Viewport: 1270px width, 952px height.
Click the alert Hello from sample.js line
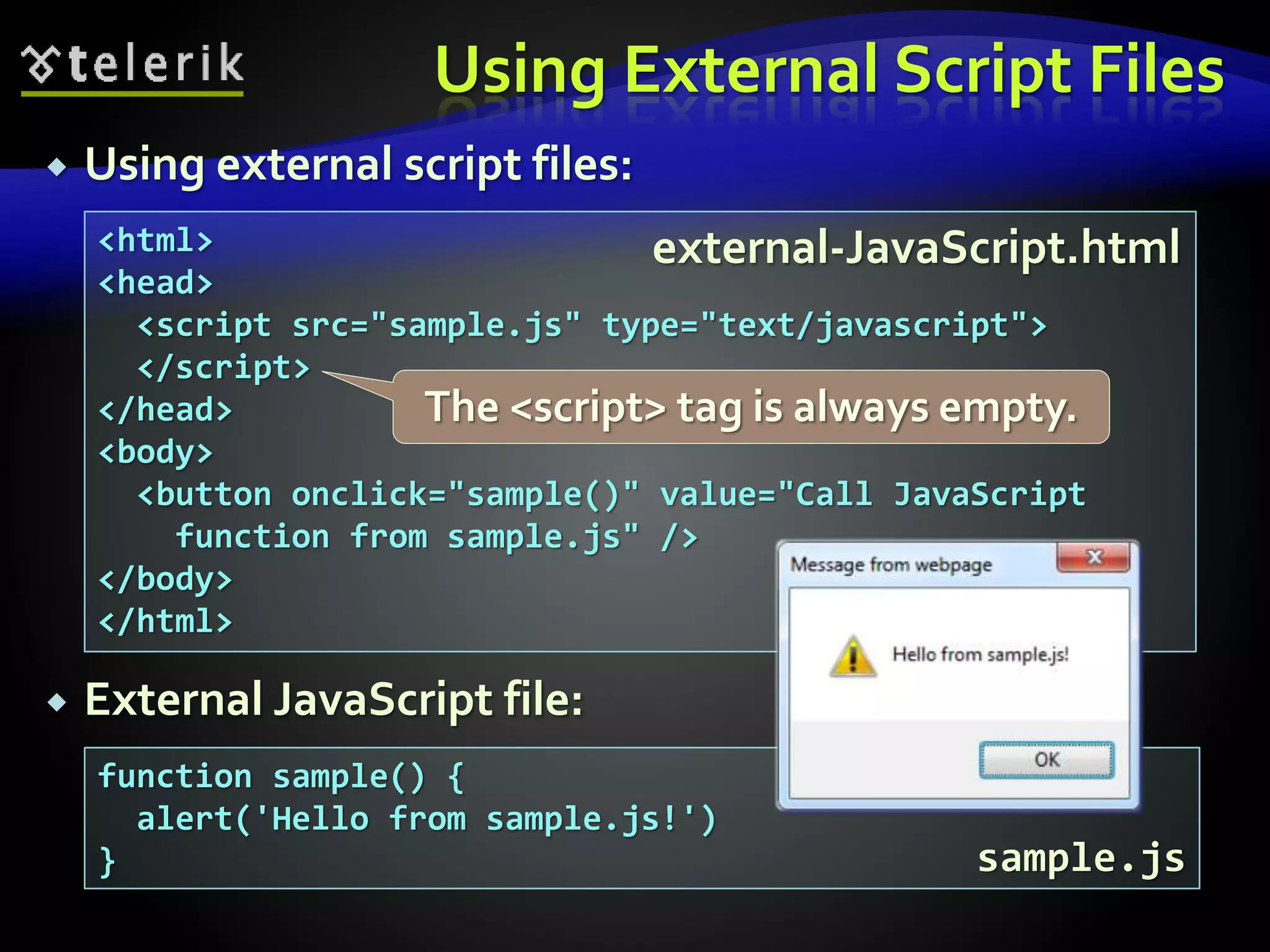[x=426, y=819]
